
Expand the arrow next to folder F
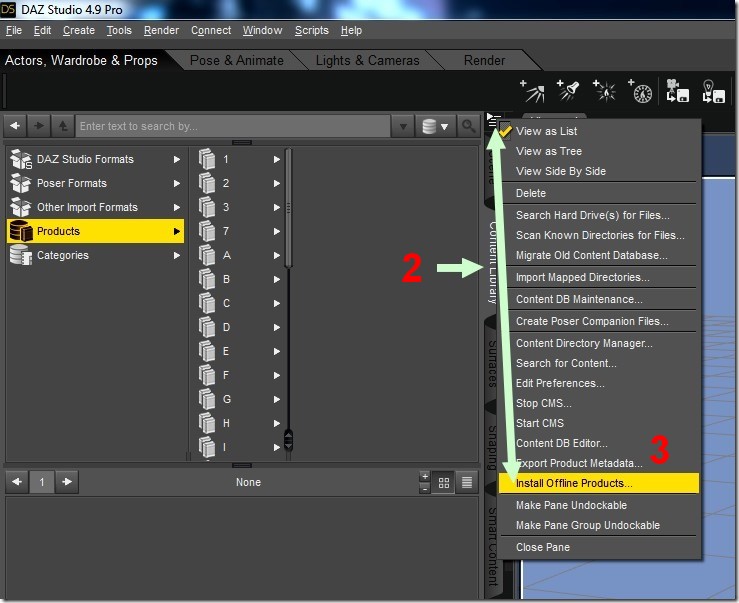point(277,375)
